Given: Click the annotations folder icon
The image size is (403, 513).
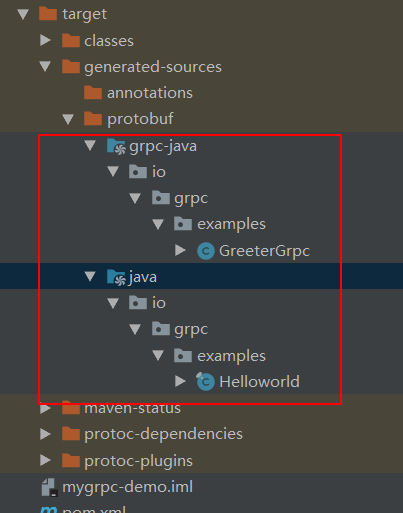Looking at the screenshot, I should (93, 93).
